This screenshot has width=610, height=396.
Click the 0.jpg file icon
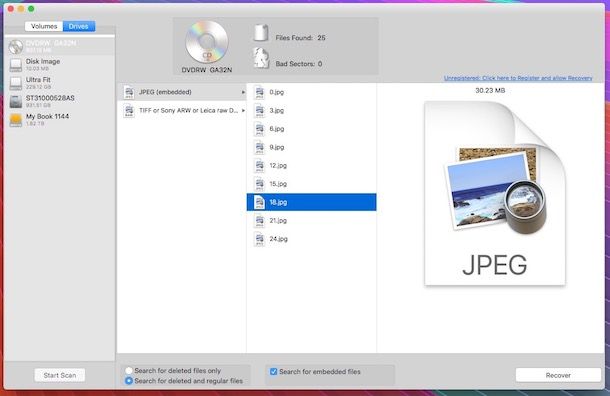(x=259, y=92)
